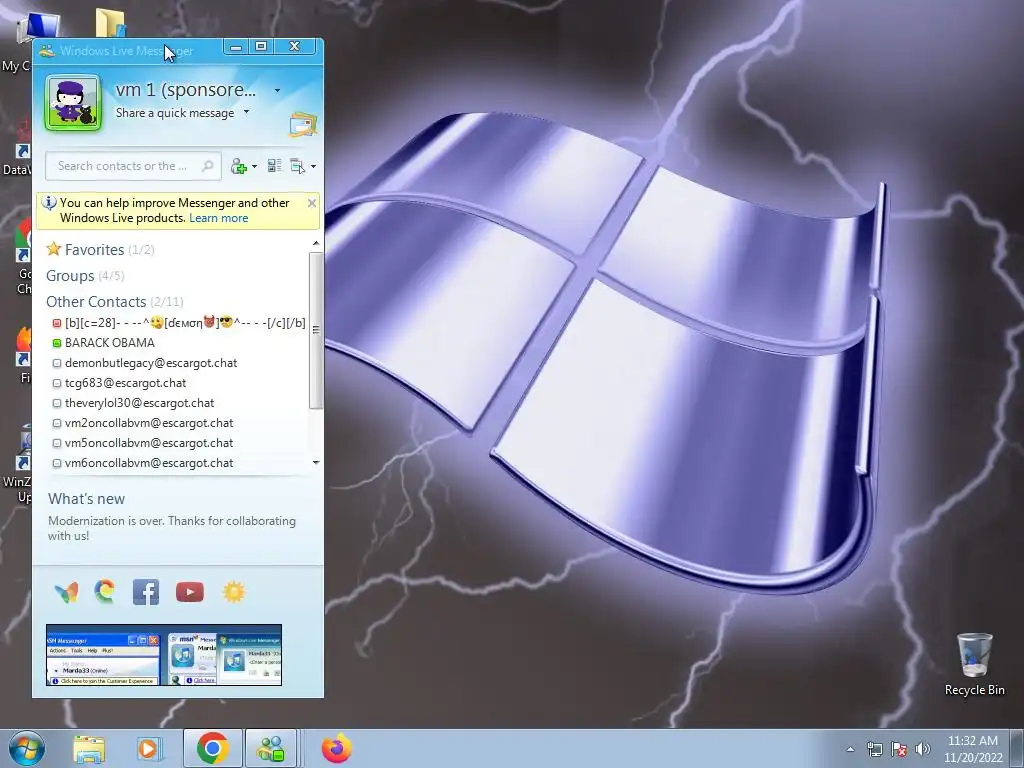
Task: Dismiss the improve Messenger notification
Action: point(312,203)
